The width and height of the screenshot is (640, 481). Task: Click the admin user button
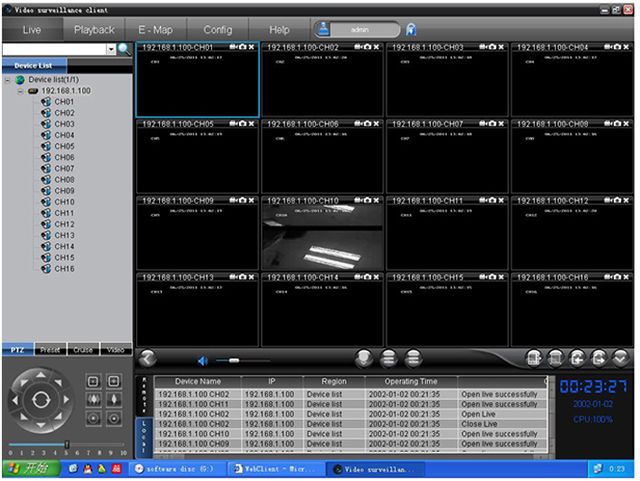[358, 30]
